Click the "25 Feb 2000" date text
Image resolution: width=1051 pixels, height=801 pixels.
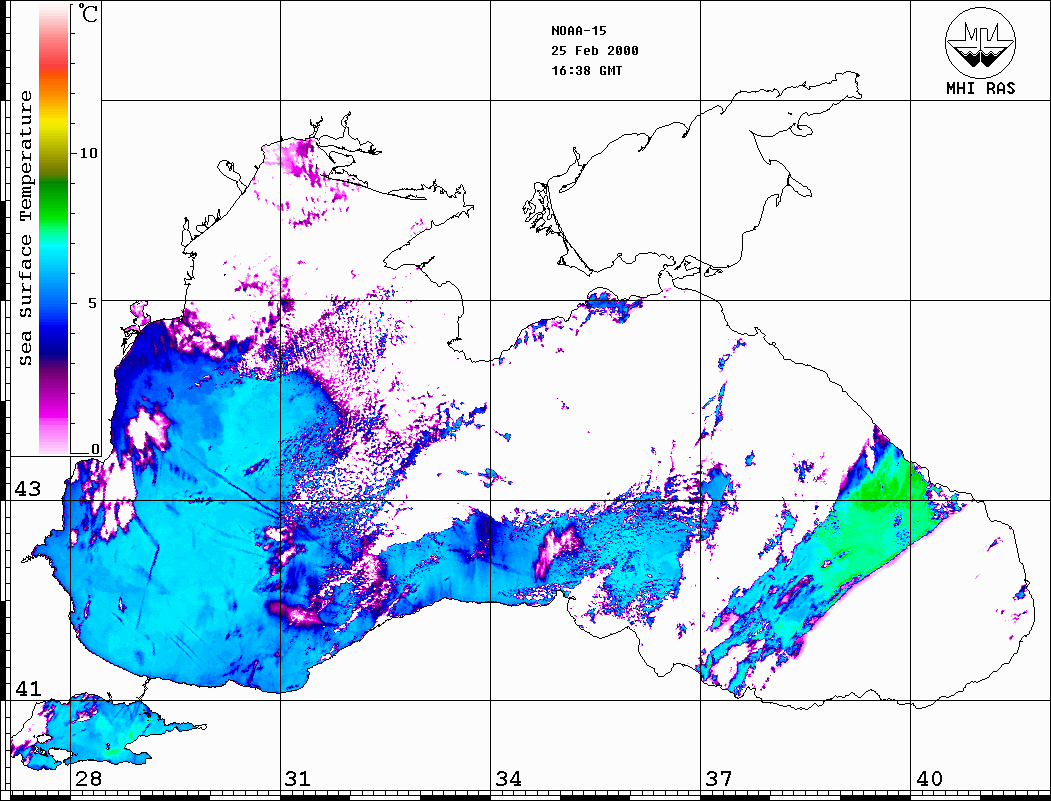595,51
